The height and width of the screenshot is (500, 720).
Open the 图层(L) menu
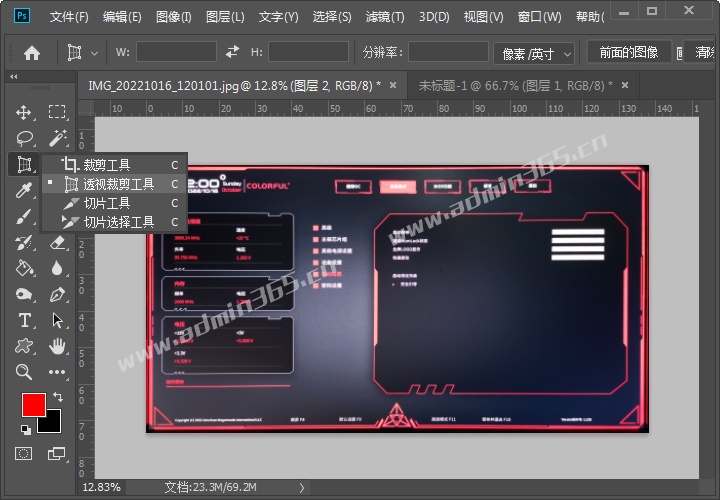(x=225, y=17)
